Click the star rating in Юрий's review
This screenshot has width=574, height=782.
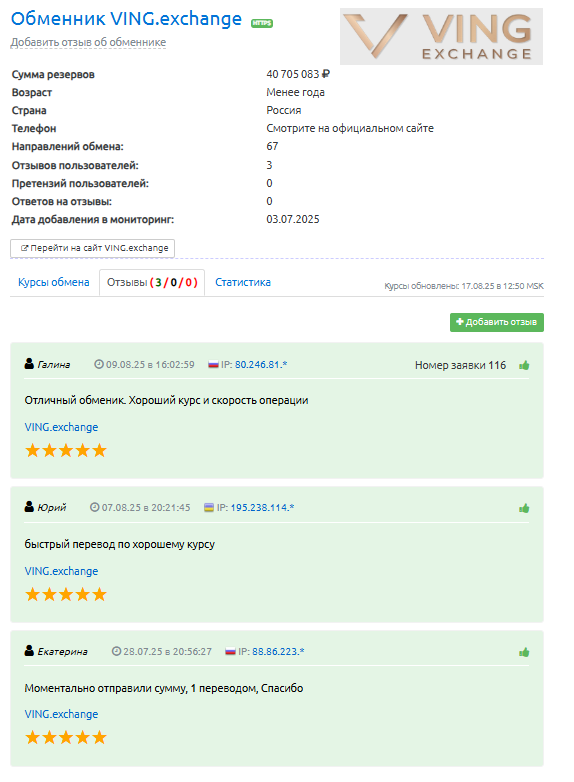click(x=66, y=594)
